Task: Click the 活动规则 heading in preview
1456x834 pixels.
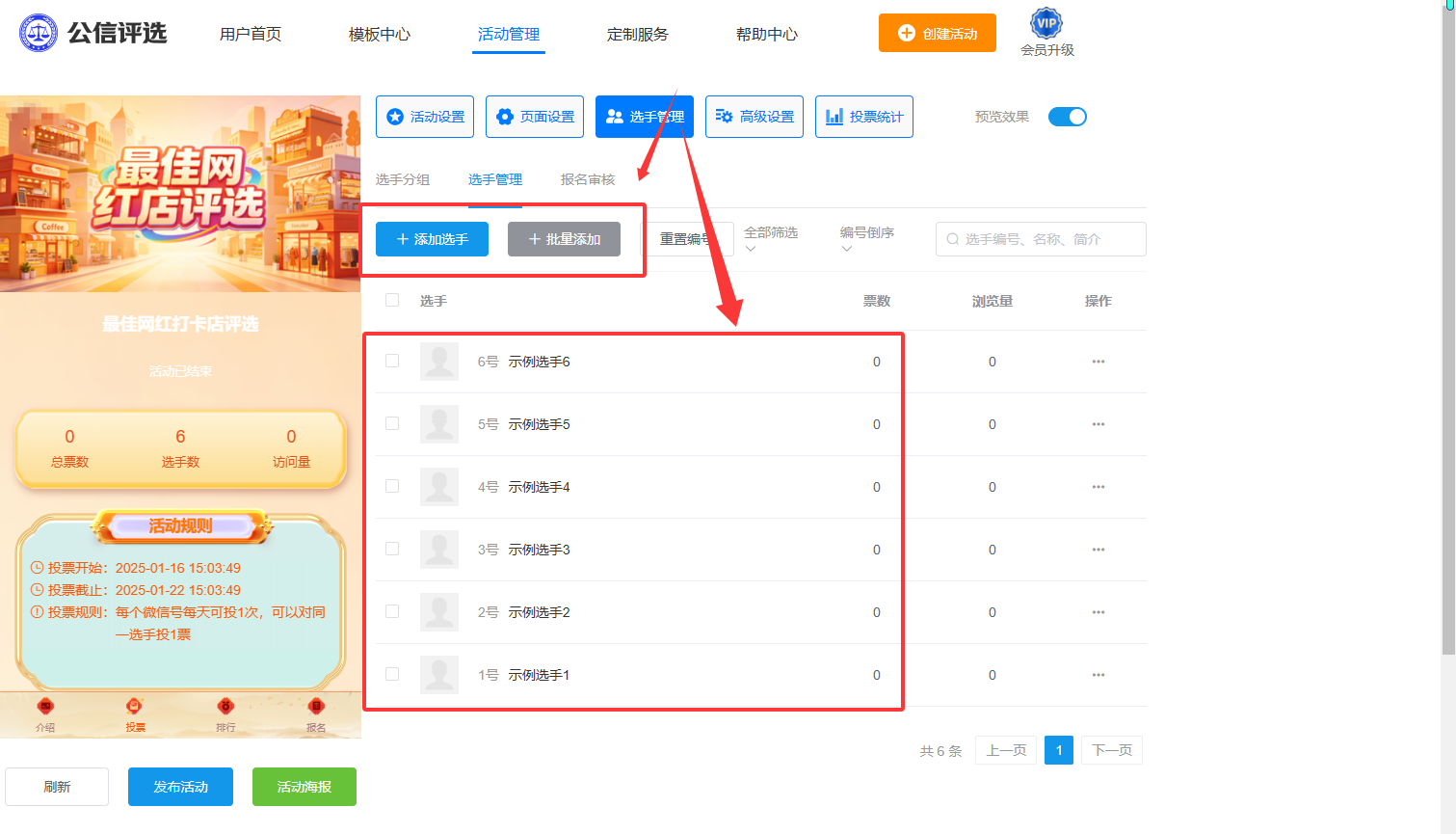Action: [180, 525]
